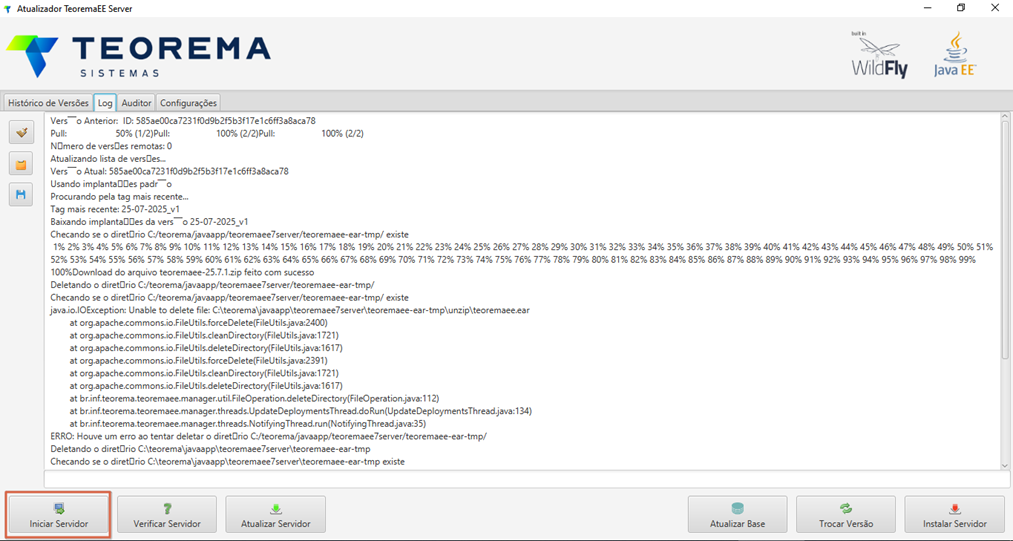
Task: Click the 'Atualizando lista de vers' log line
Action: pyautogui.click(x=108, y=159)
